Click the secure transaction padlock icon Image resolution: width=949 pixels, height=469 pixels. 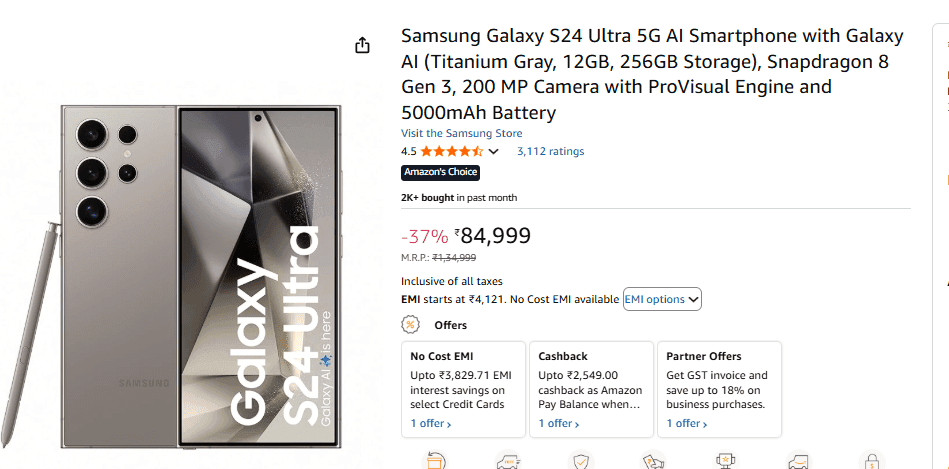point(872,461)
